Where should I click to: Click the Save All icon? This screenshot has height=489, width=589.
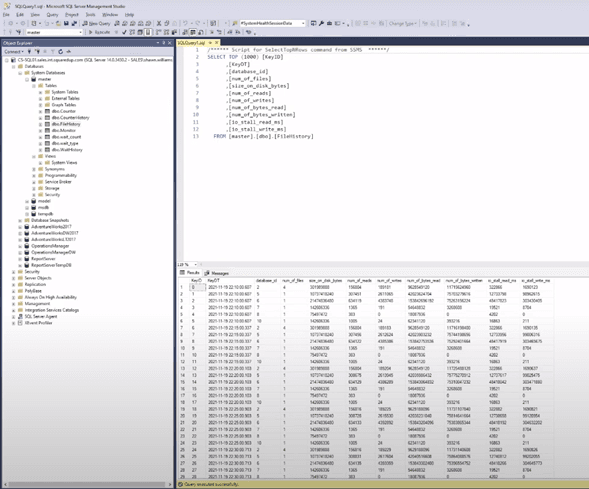click(x=74, y=23)
